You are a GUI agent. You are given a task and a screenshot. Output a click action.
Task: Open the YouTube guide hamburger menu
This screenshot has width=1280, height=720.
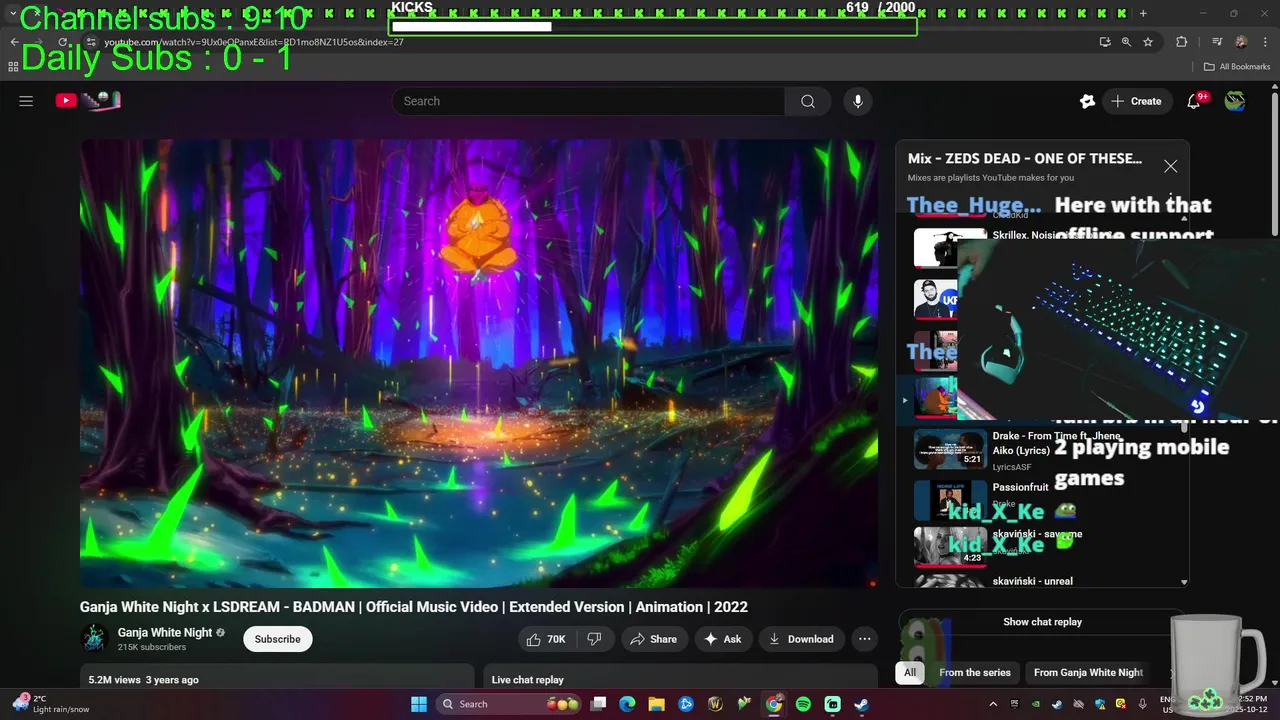click(26, 101)
